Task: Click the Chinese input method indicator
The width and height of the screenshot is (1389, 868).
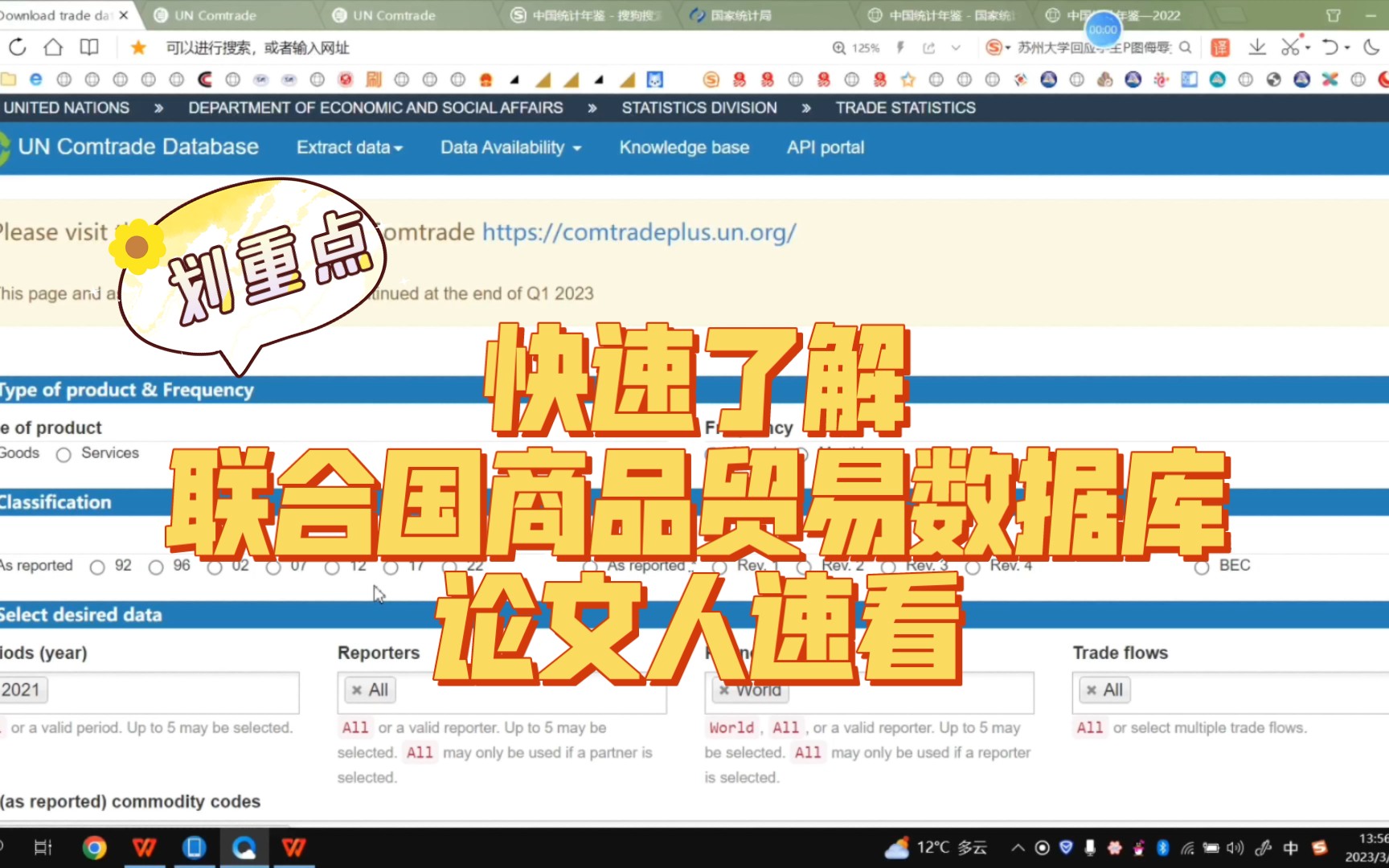Action: coord(1291,847)
